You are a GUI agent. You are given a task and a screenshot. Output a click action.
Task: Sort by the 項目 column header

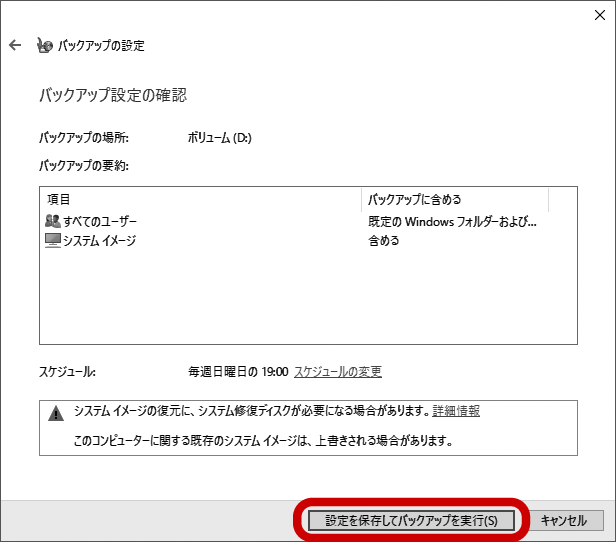(200, 199)
